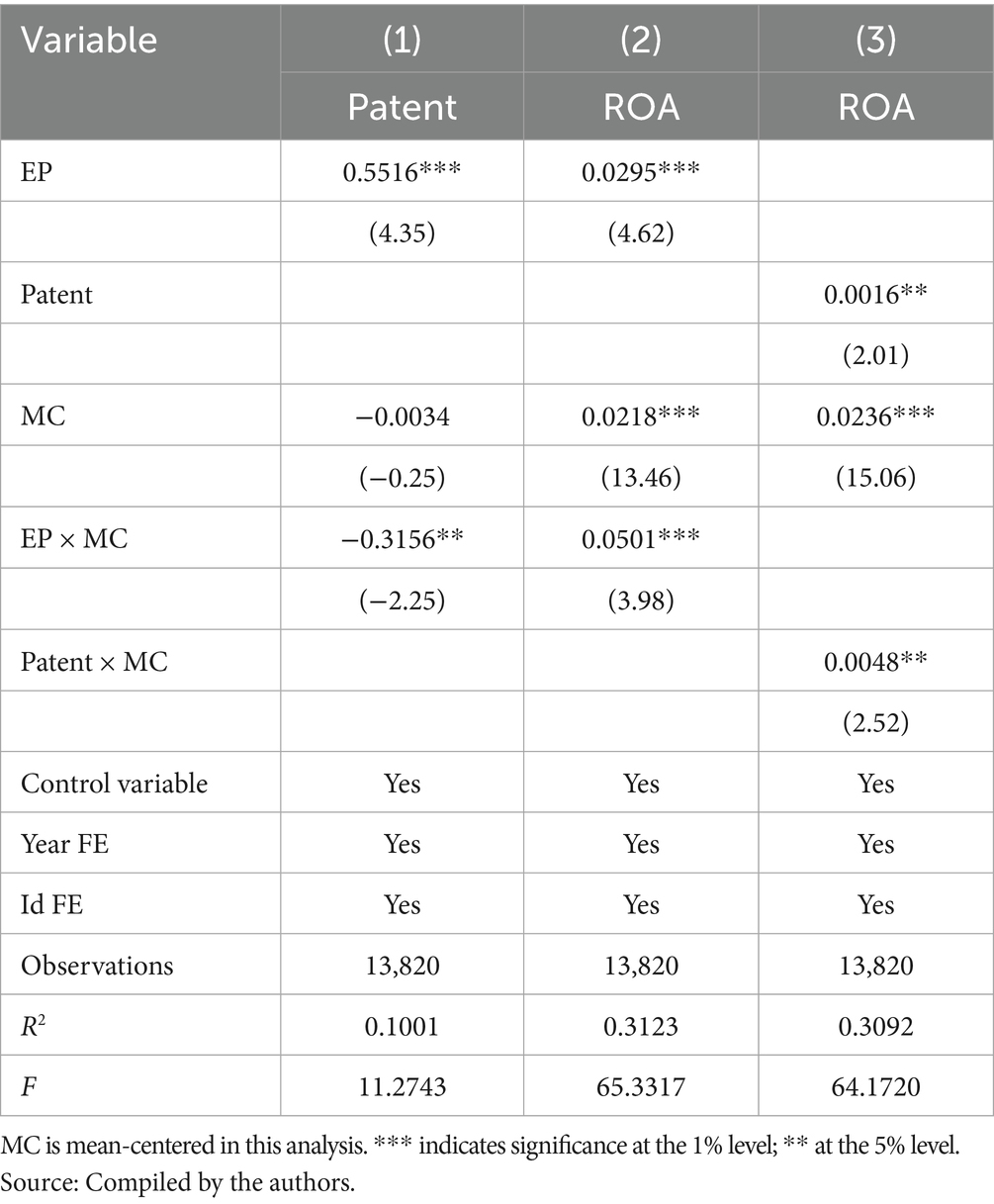The height and width of the screenshot is (1204, 994).
Task: Click the 0.0016** coefficient cell
Action: click(875, 294)
